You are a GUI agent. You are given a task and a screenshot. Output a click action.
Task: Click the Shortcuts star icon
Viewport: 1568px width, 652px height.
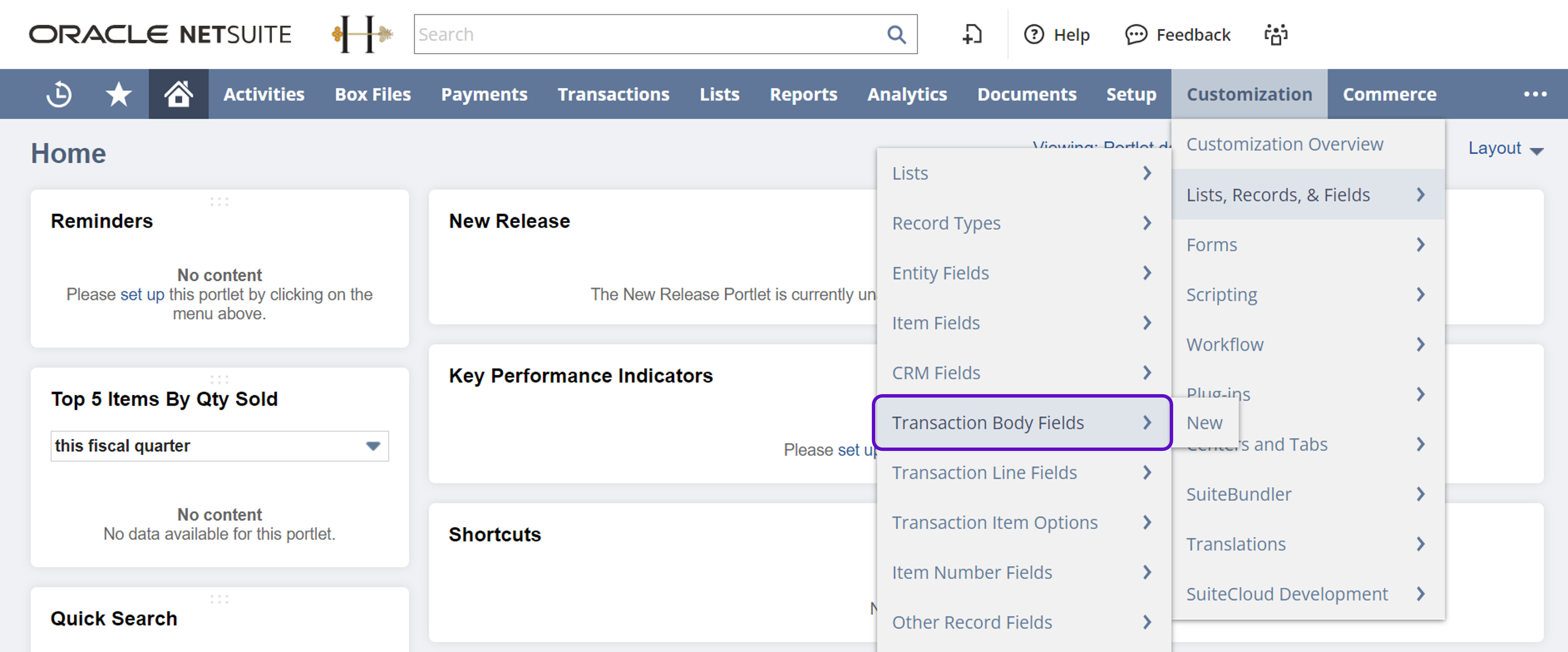pos(118,94)
